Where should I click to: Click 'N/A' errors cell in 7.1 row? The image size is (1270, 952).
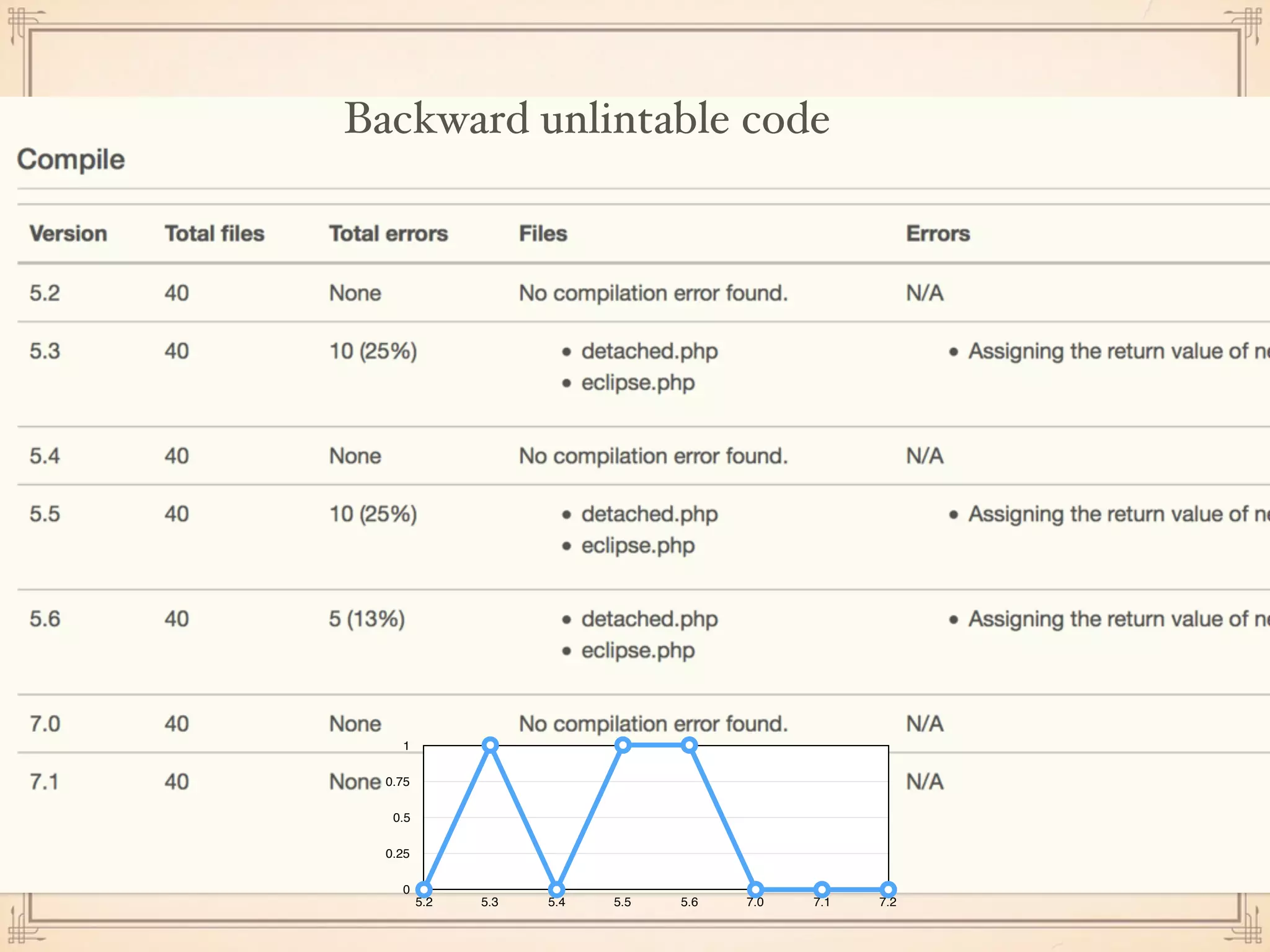(925, 782)
